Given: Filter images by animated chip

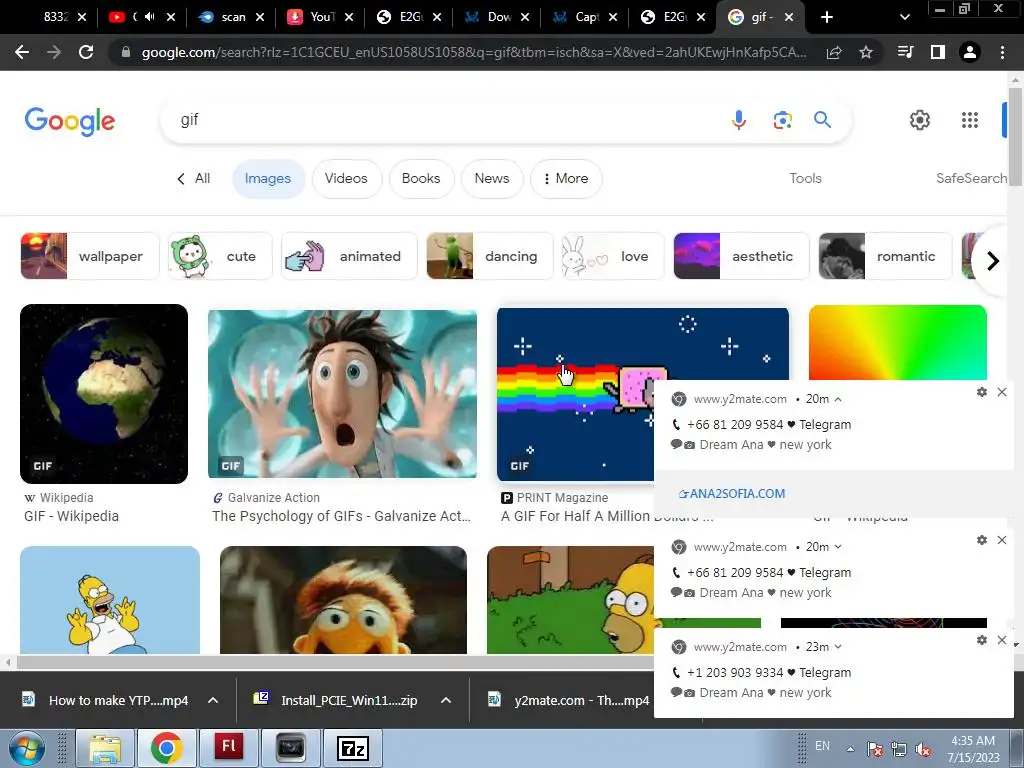Looking at the screenshot, I should tap(349, 256).
